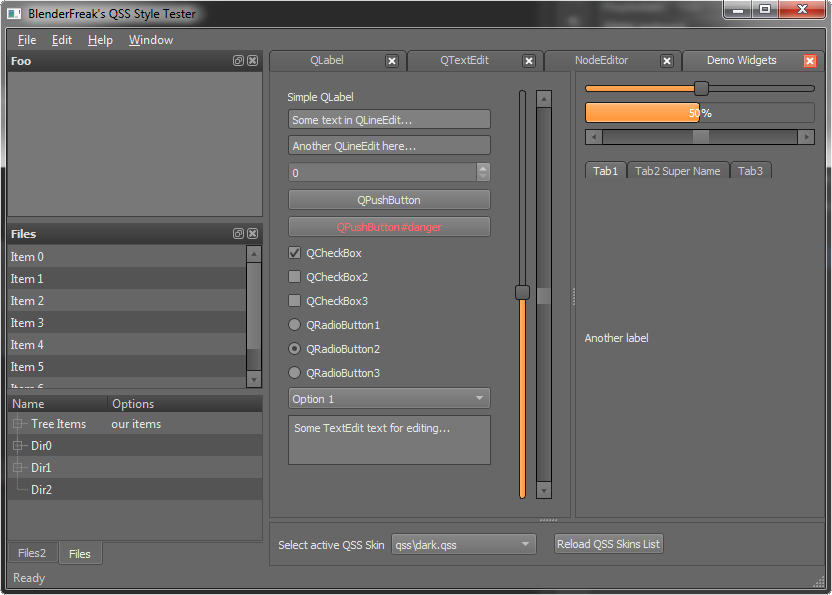Close the QTextEdit tab

pyautogui.click(x=529, y=61)
